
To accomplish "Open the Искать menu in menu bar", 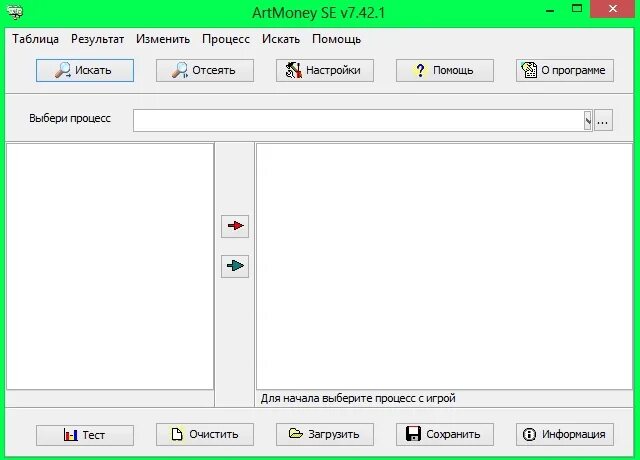I will point(281,39).
